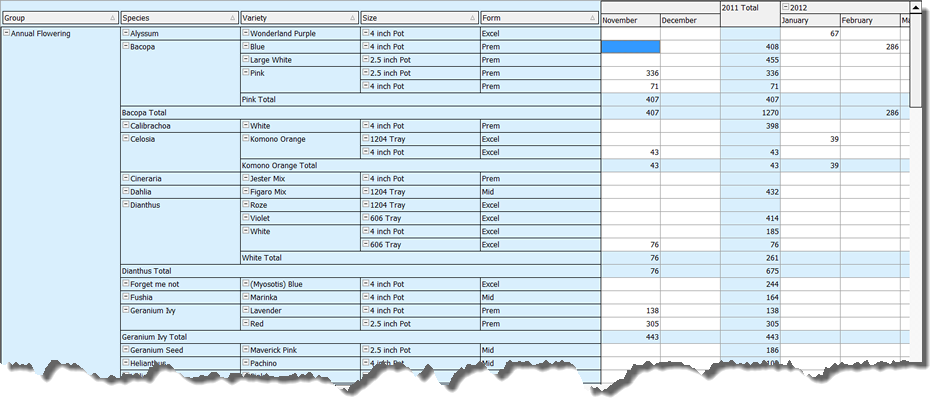This screenshot has width=938, height=413.
Task: Collapse the Annual Flowering group
Action: [x=7, y=33]
